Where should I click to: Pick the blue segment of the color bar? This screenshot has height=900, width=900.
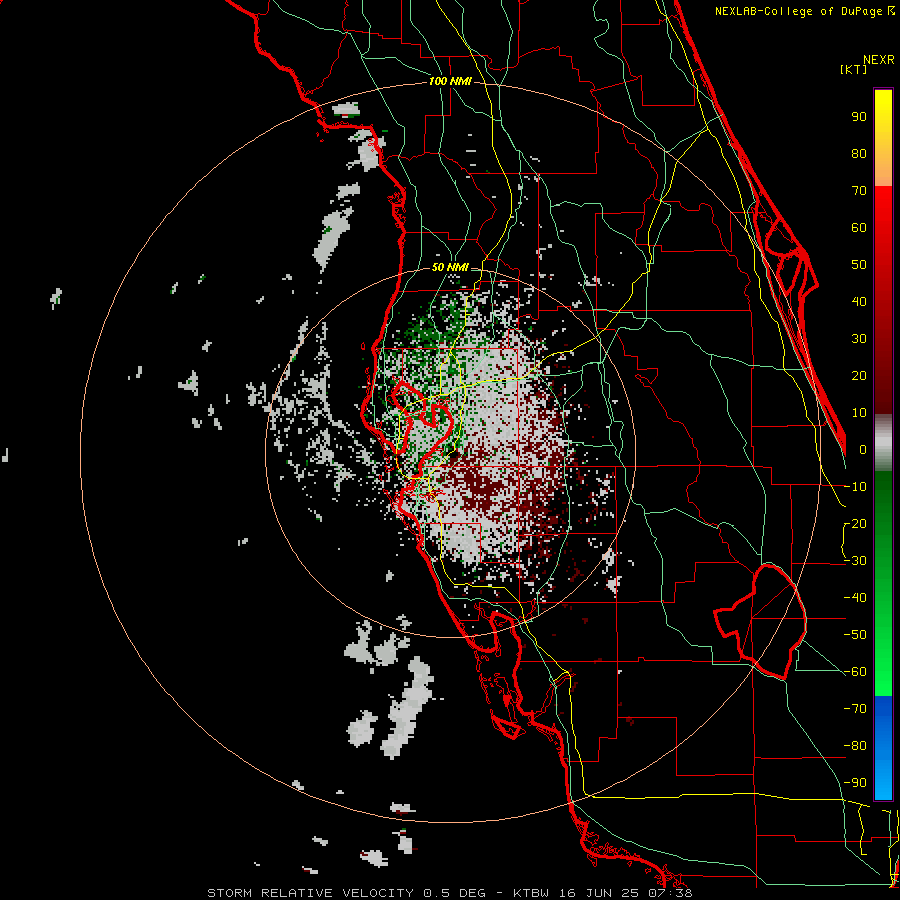coord(883,748)
